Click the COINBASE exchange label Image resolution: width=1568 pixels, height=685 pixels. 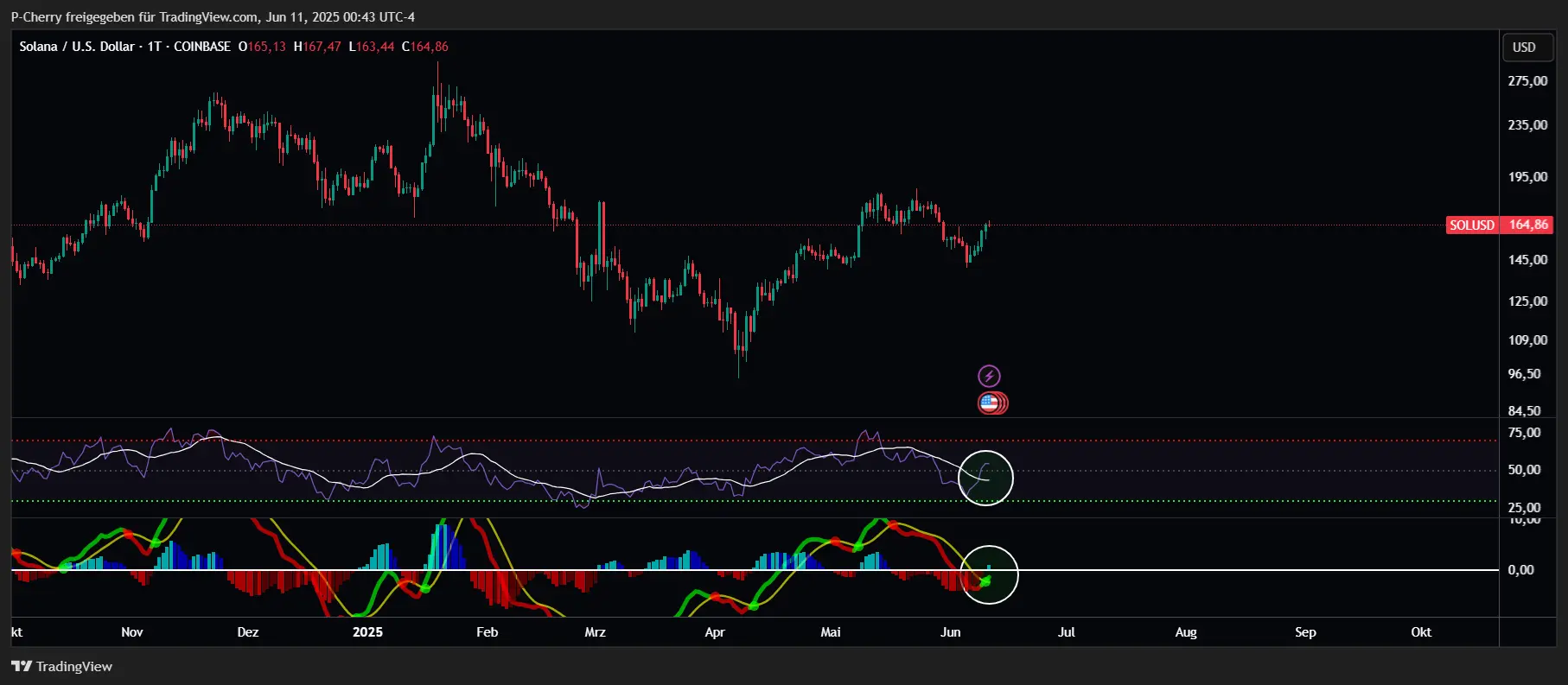[x=202, y=47]
